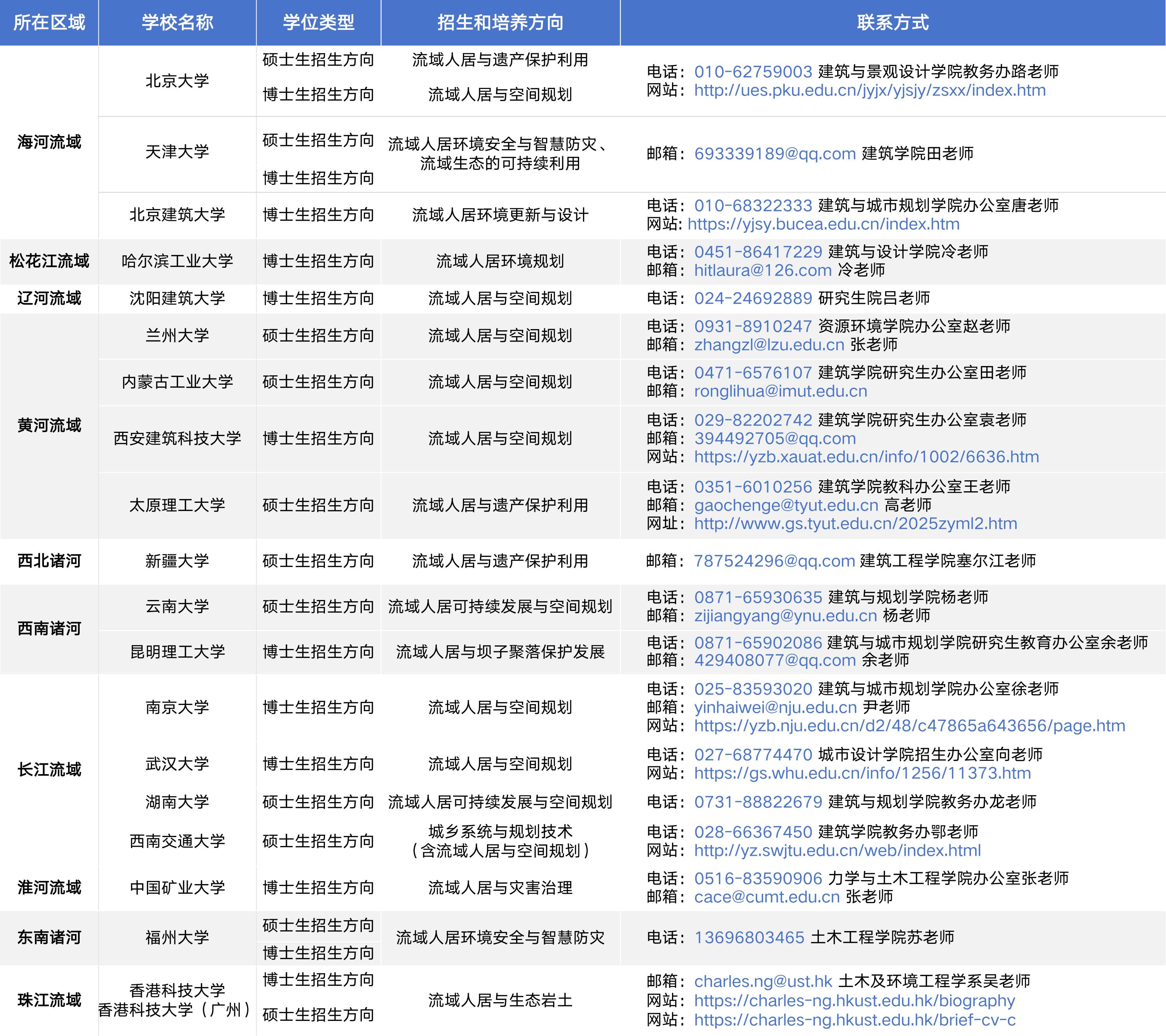Click phone number 0731-88822679
Viewport: 1166px width, 1036px height.
coord(758,802)
